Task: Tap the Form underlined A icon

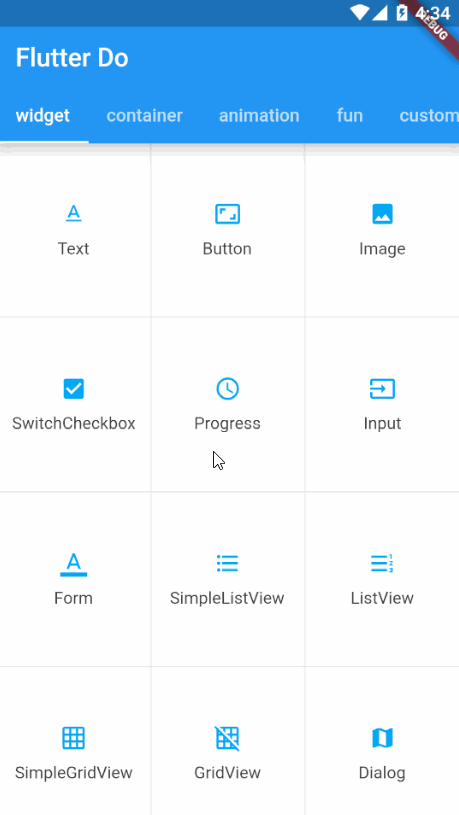Action: 73,564
